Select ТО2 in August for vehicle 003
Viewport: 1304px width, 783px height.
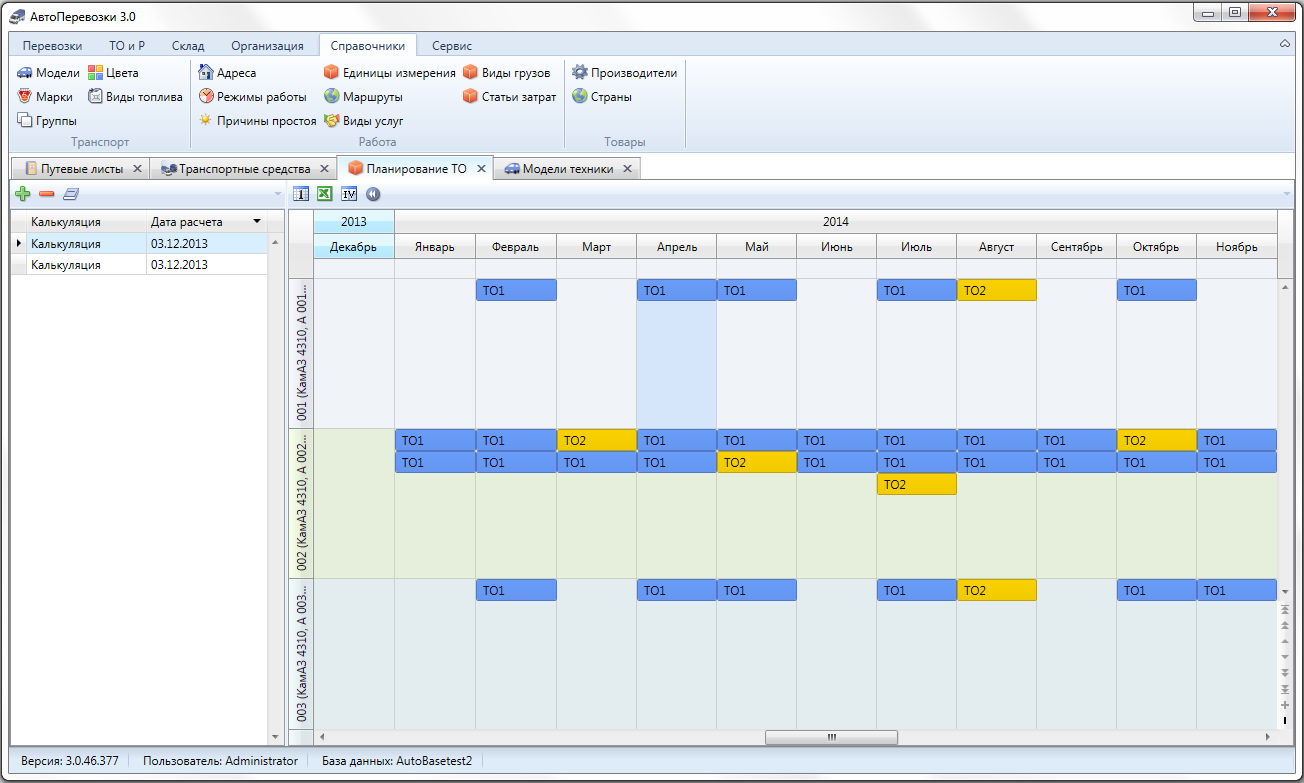click(996, 590)
